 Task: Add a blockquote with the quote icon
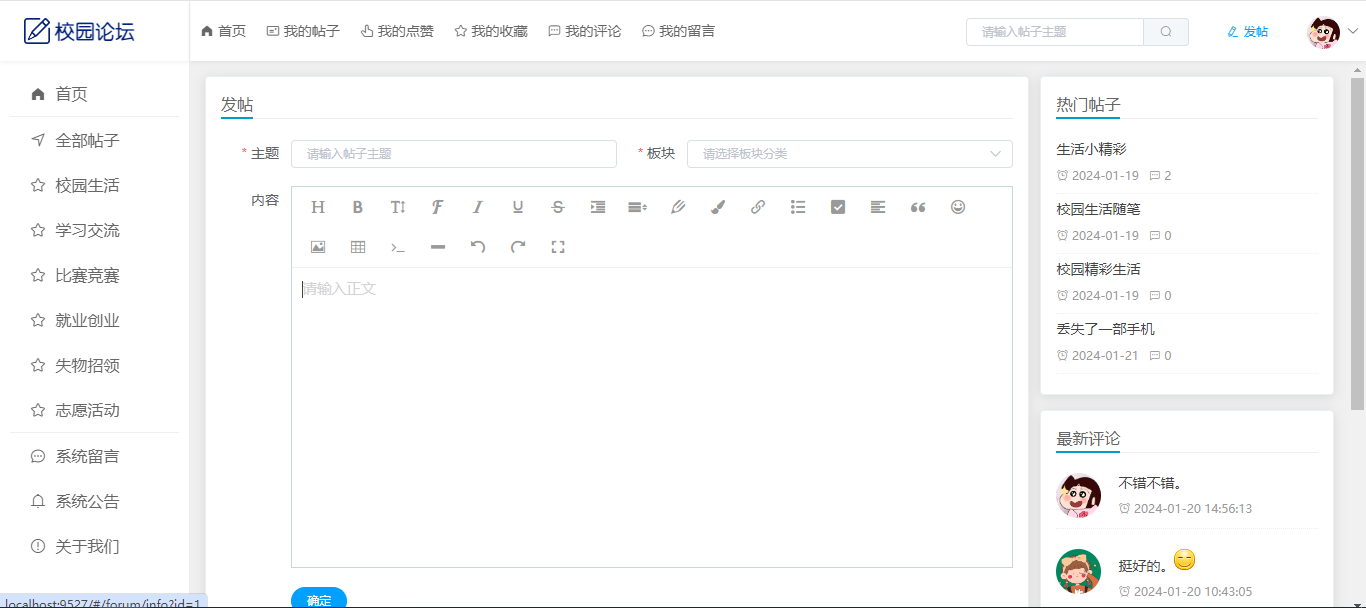point(918,207)
